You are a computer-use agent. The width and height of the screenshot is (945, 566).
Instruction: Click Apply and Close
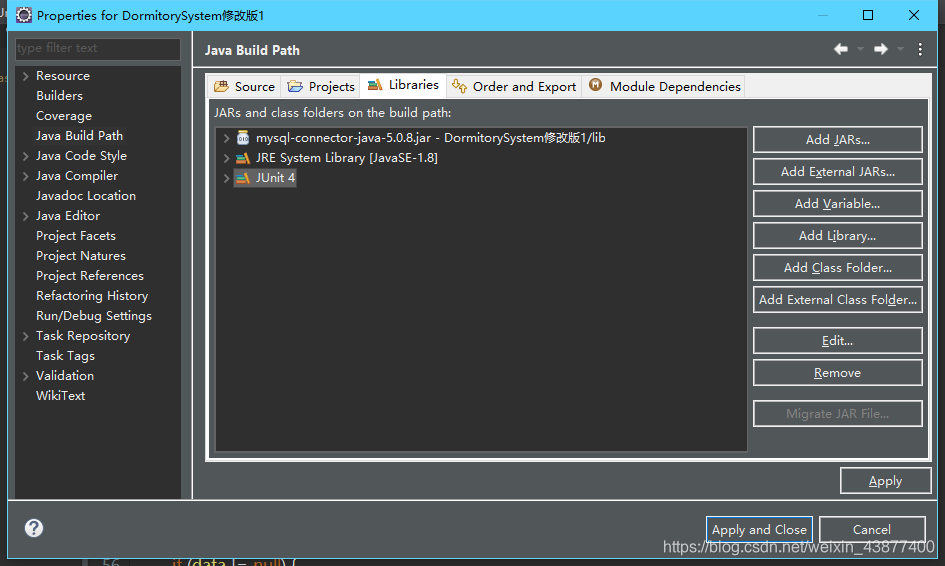coord(759,529)
